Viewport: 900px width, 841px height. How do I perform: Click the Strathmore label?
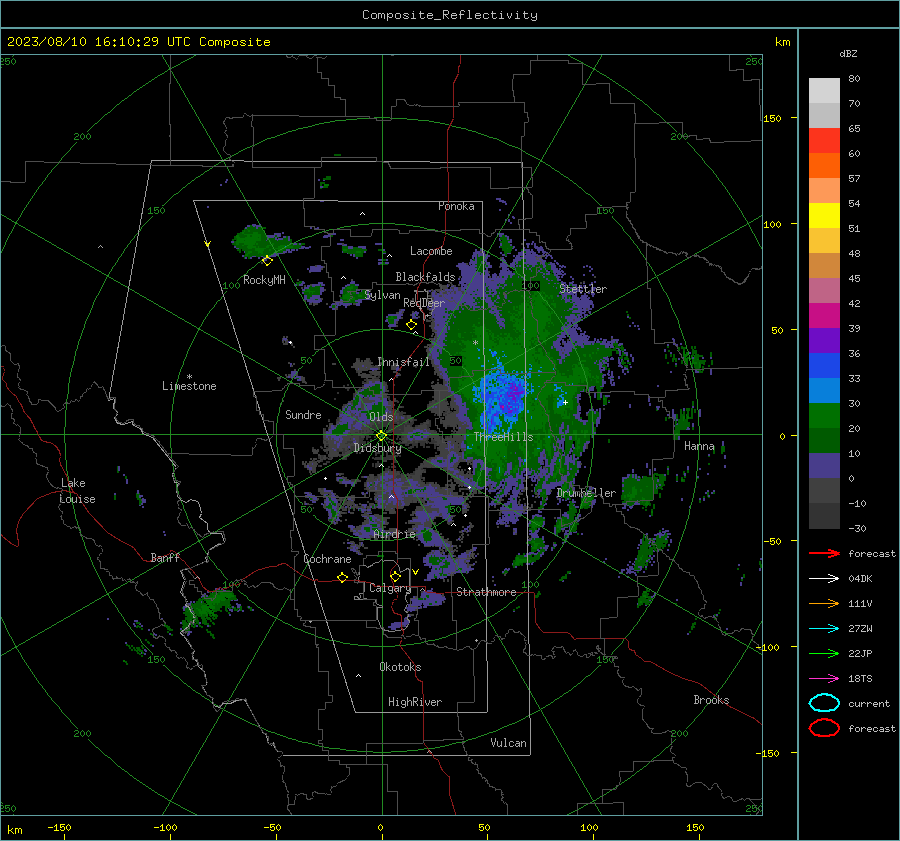point(486,592)
